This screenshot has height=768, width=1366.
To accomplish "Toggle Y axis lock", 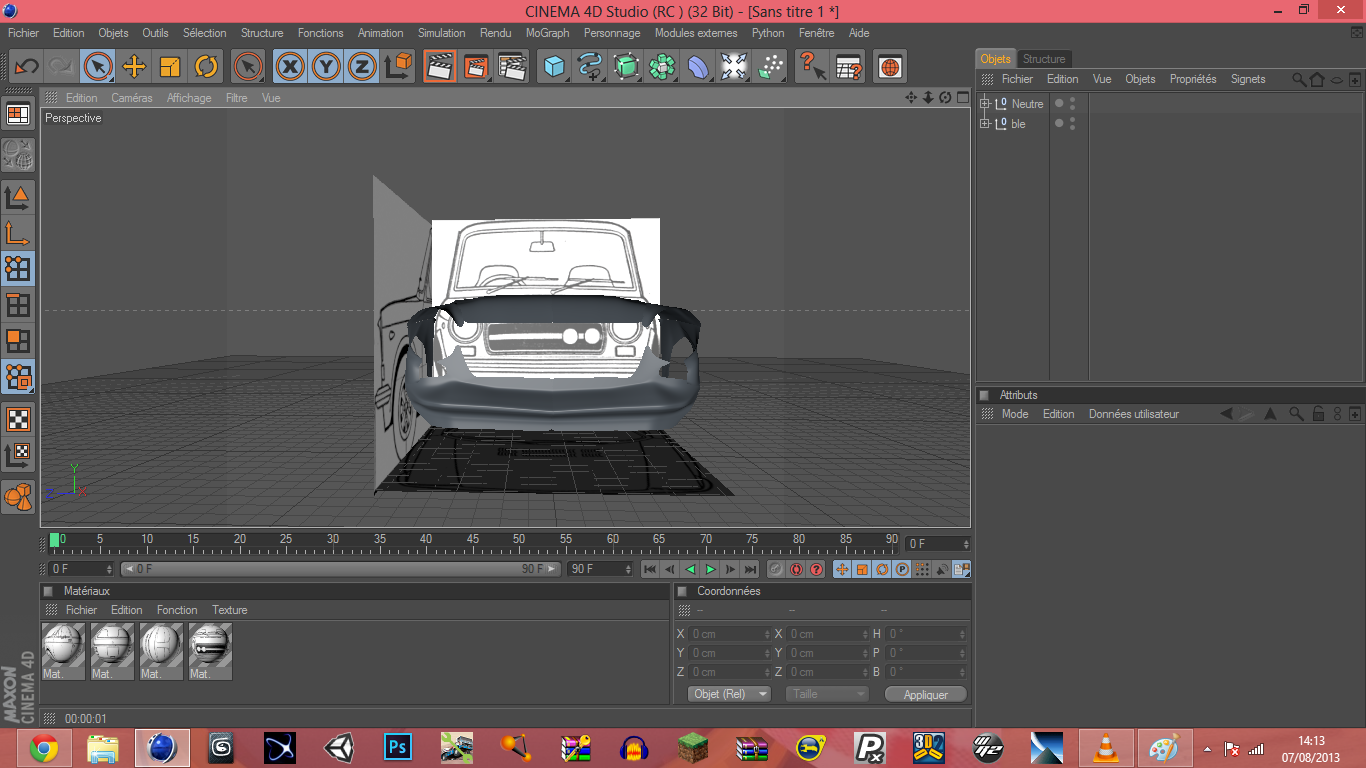I will coord(326,67).
